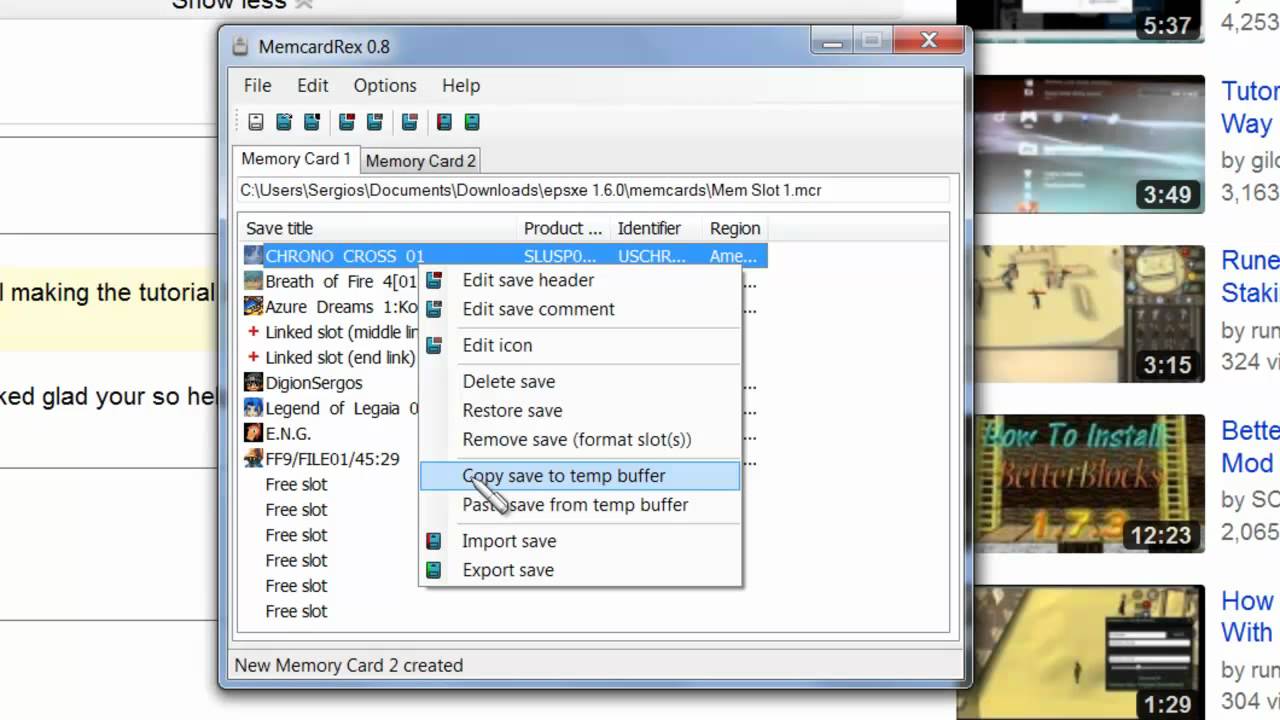Screen dimensions: 1280x720
Task: Click the Region column header
Action: click(735, 228)
